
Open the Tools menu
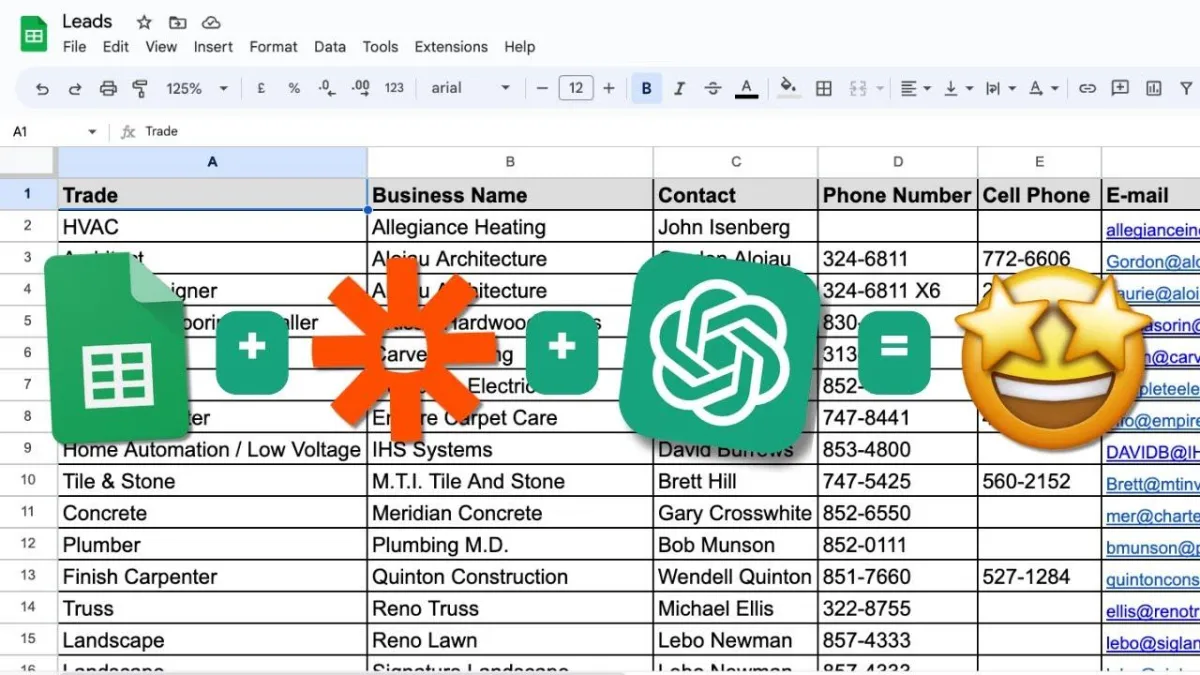(380, 47)
